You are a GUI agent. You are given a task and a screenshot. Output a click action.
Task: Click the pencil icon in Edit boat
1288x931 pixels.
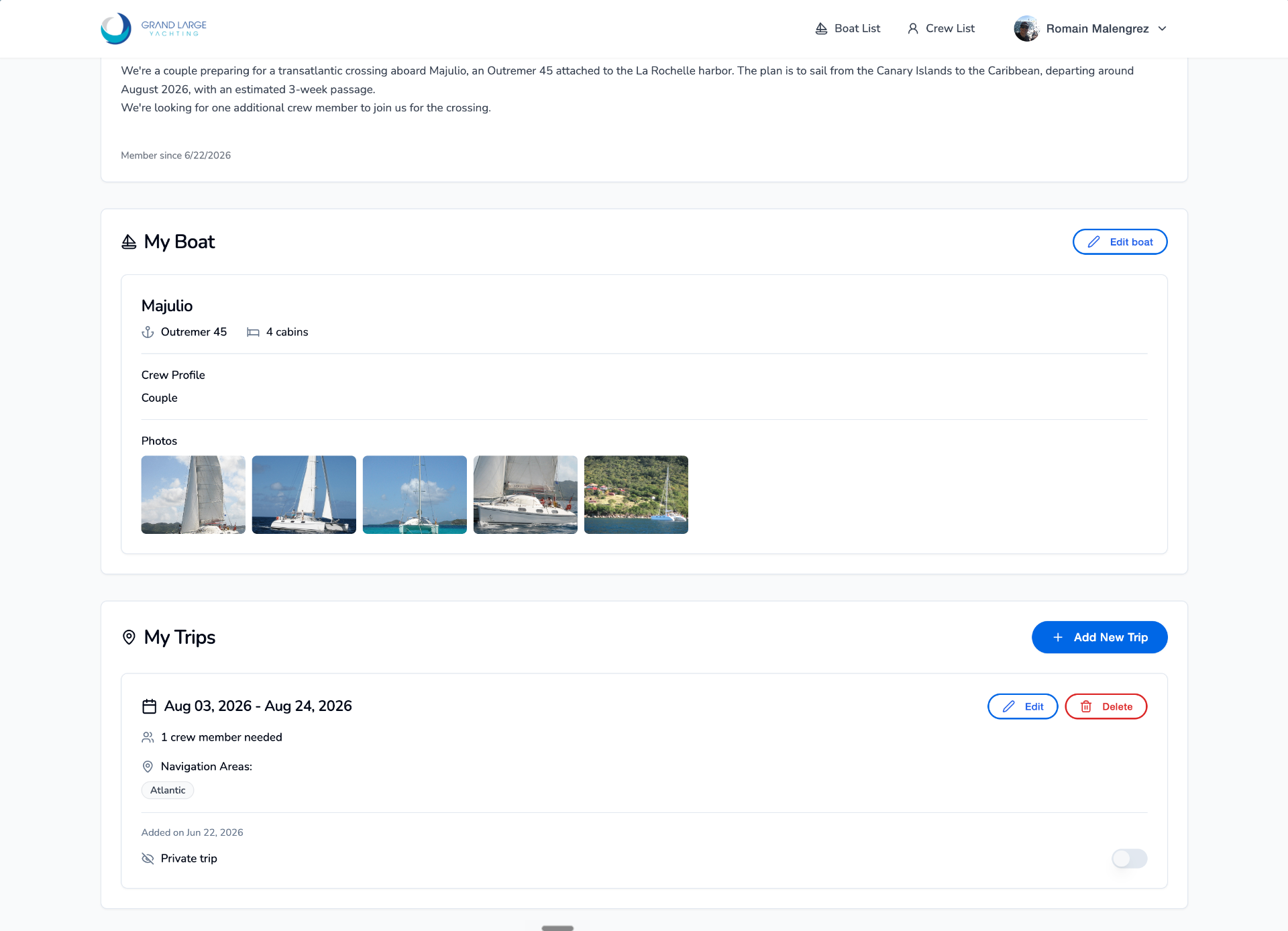[1093, 241]
